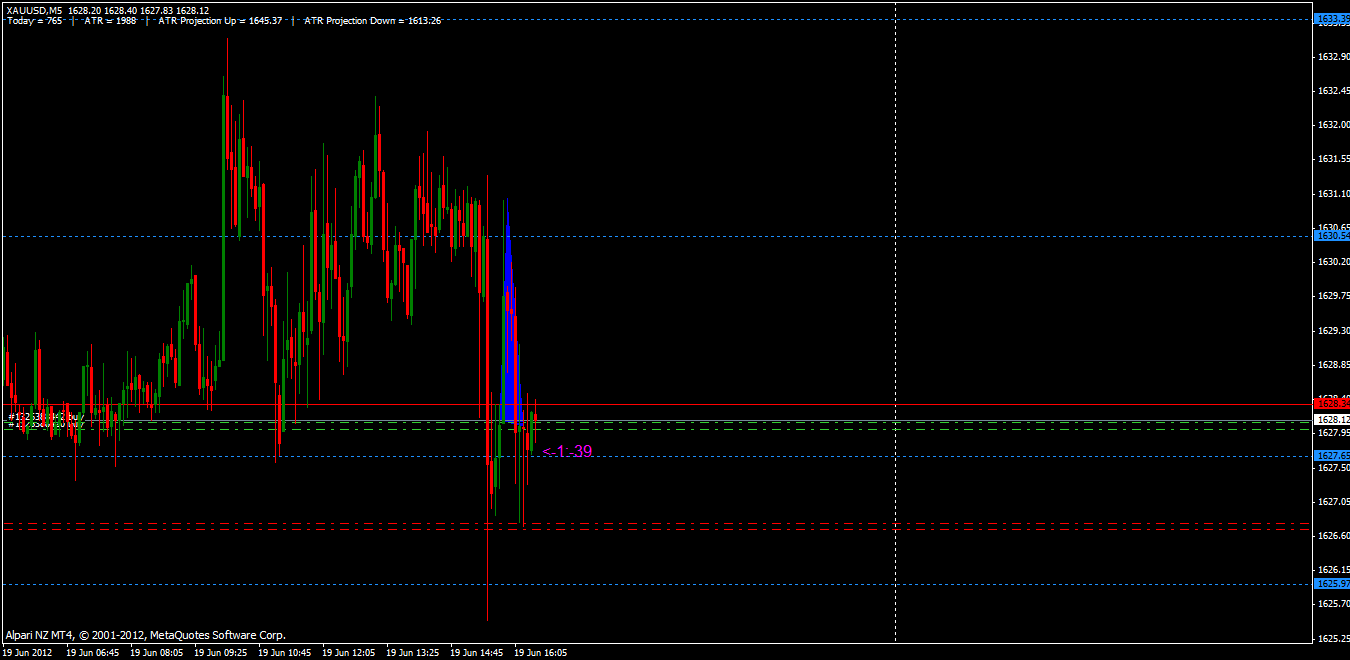1350x660 pixels.
Task: Click the 19 Jun 16:05 time label
Action: click(540, 651)
